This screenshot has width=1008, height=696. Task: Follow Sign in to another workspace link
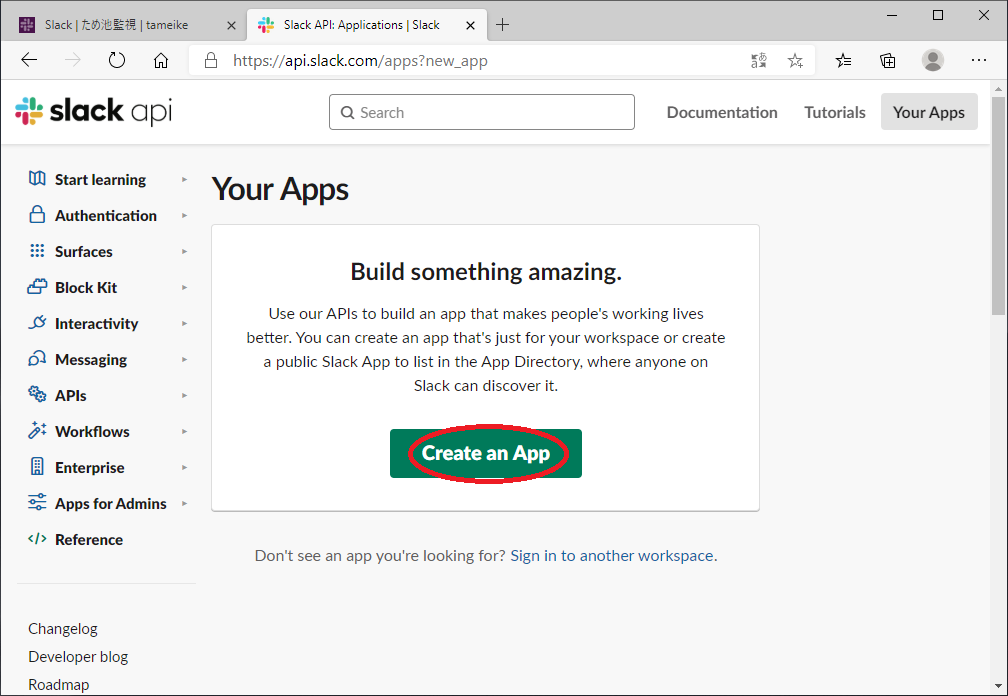[612, 555]
